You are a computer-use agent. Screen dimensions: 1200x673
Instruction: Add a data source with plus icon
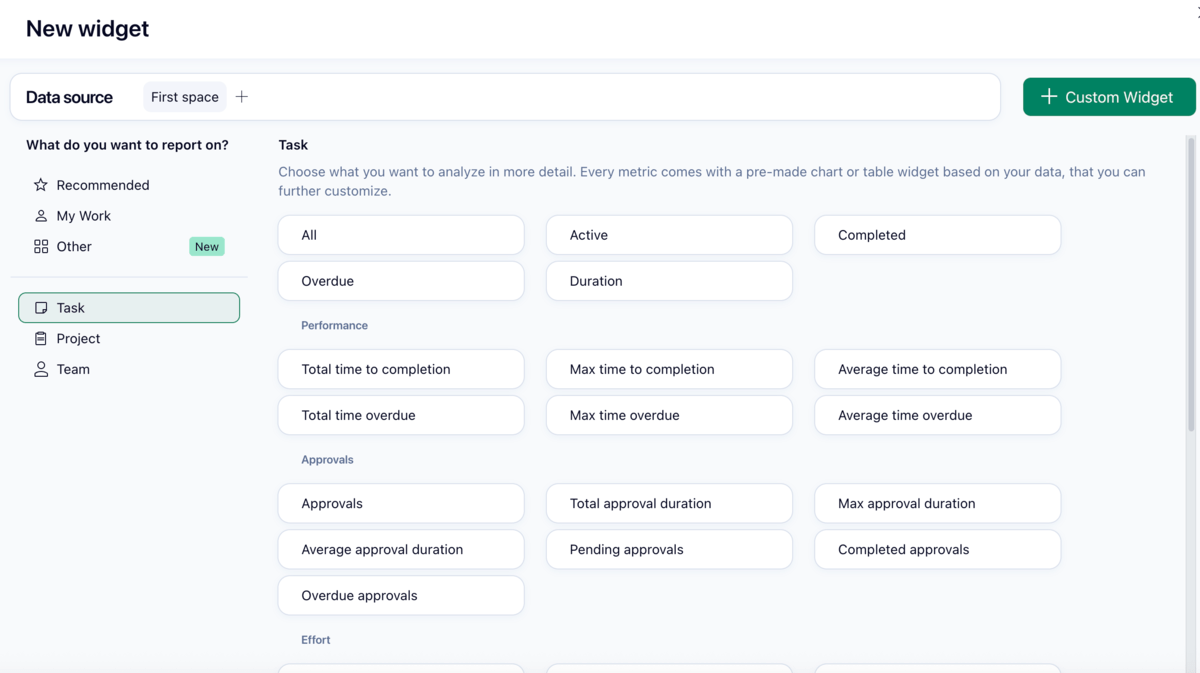(x=242, y=97)
